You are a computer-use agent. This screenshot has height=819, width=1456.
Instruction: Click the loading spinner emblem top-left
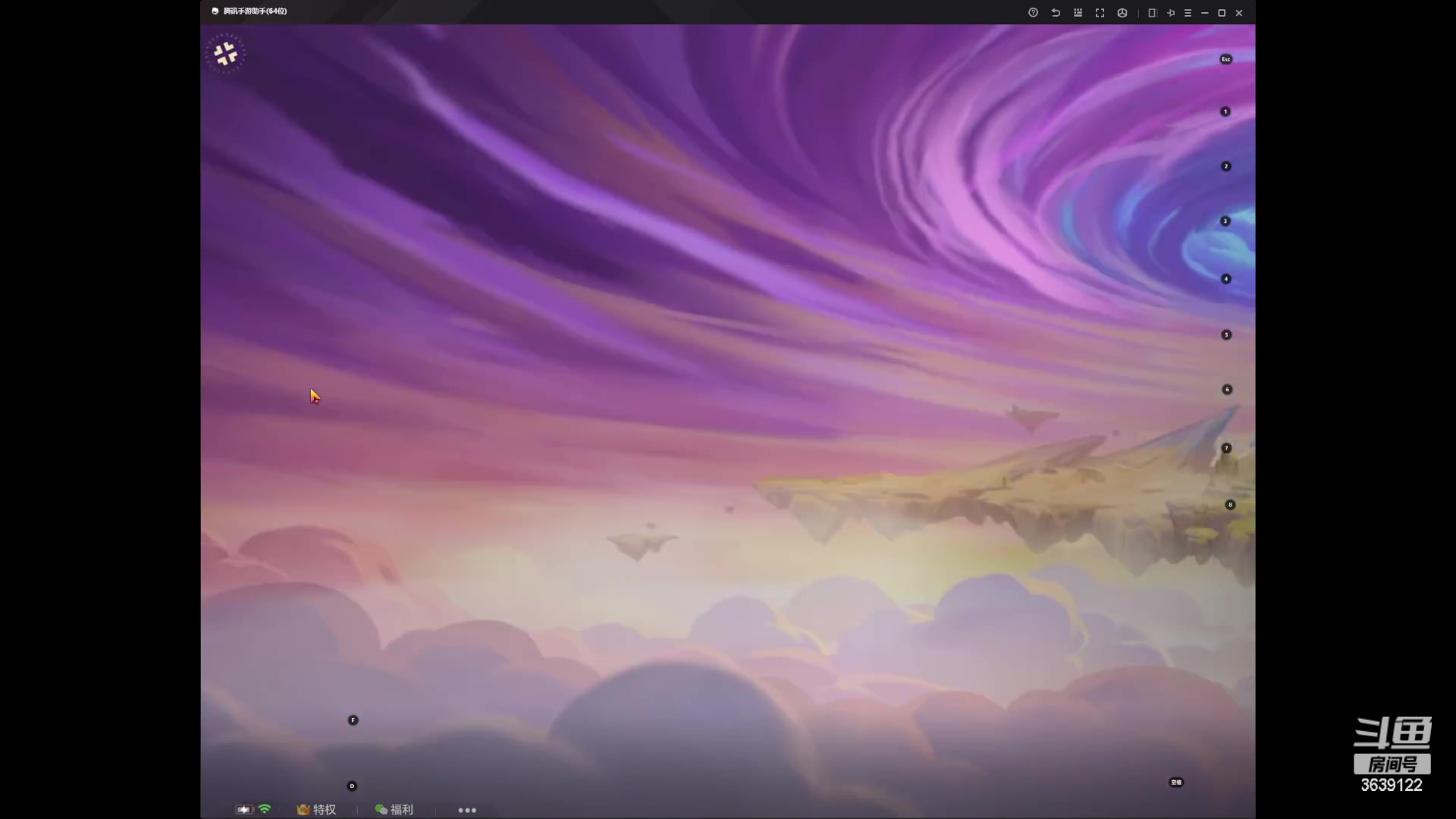click(x=225, y=54)
